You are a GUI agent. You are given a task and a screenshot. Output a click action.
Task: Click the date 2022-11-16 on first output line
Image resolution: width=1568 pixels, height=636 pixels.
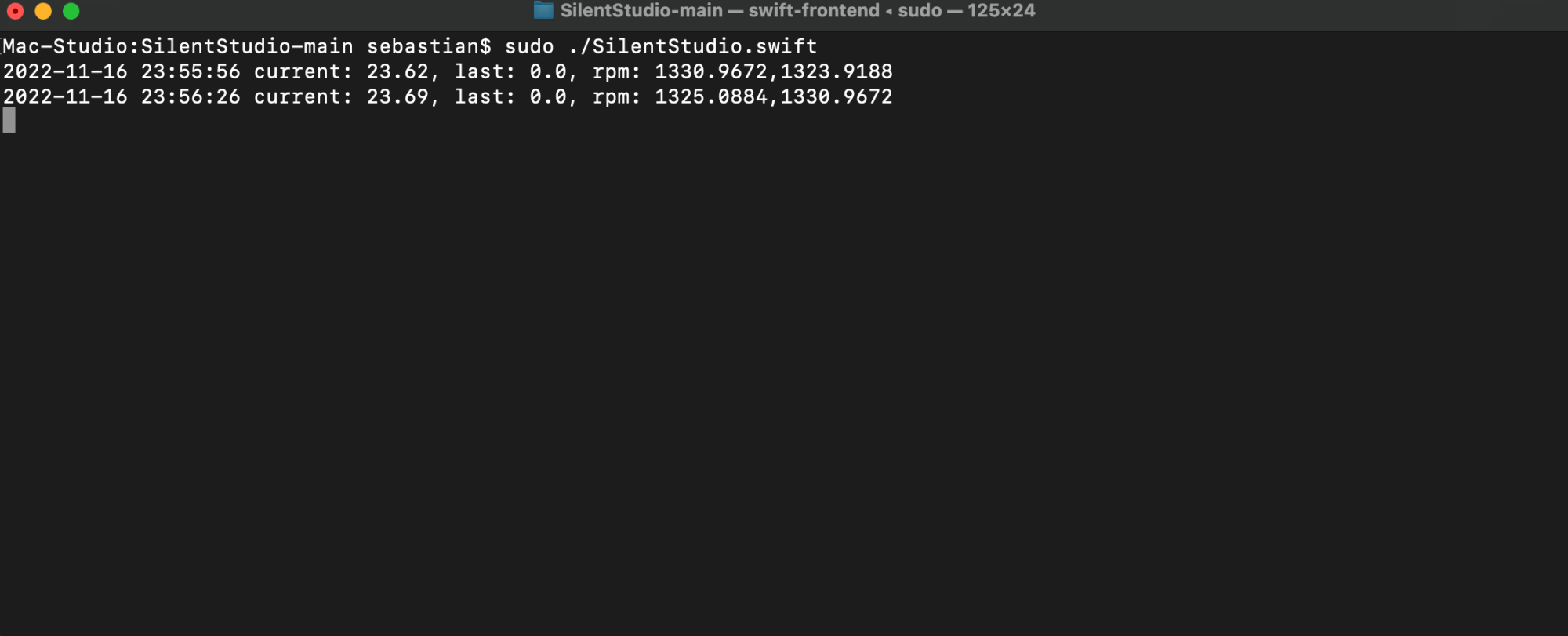(x=65, y=71)
